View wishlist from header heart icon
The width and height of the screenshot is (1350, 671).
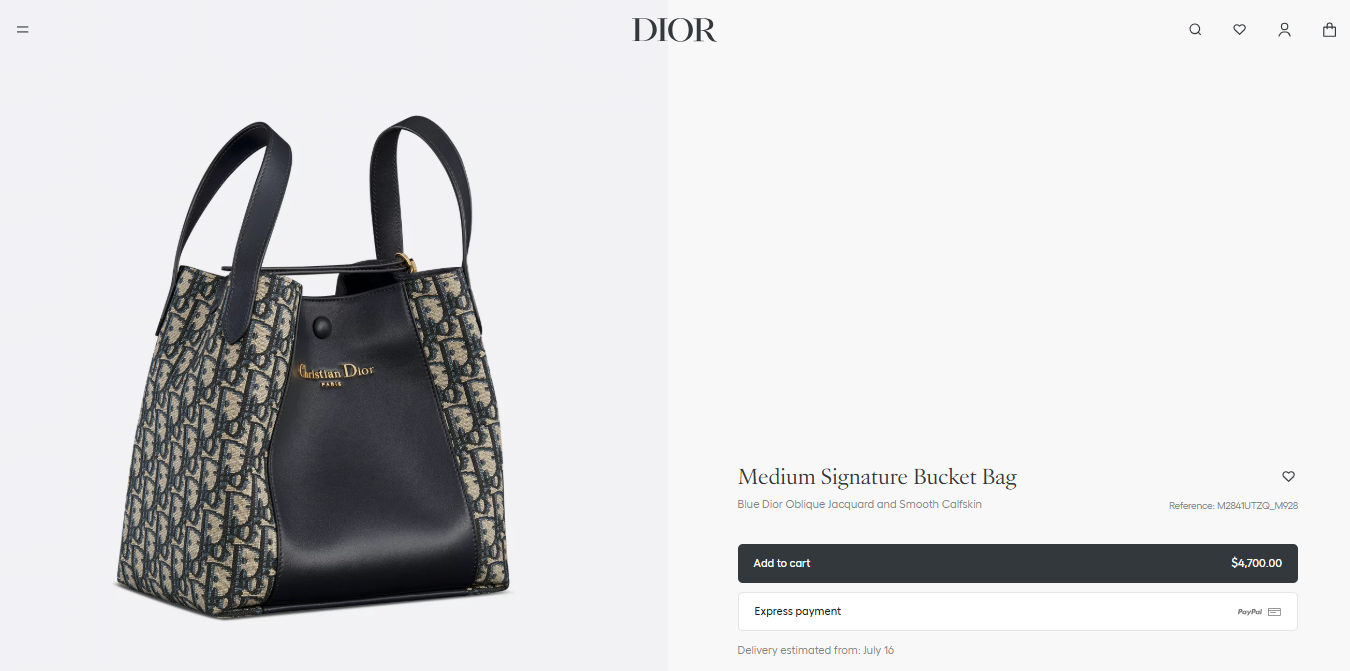coord(1239,30)
